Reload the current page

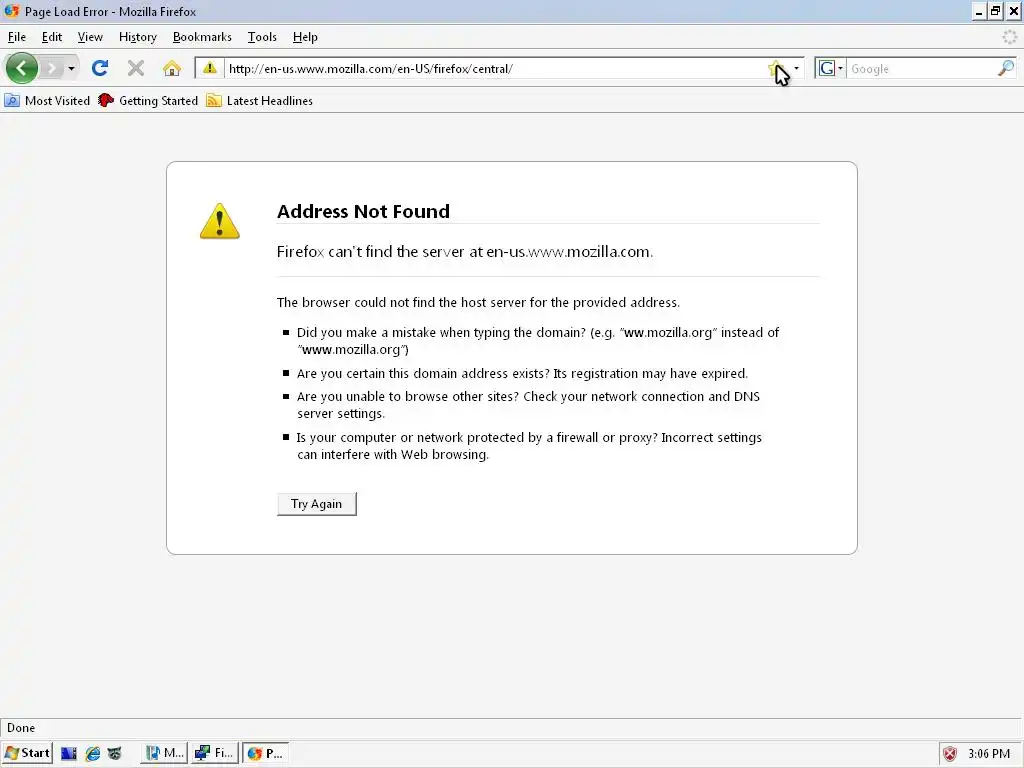99,68
